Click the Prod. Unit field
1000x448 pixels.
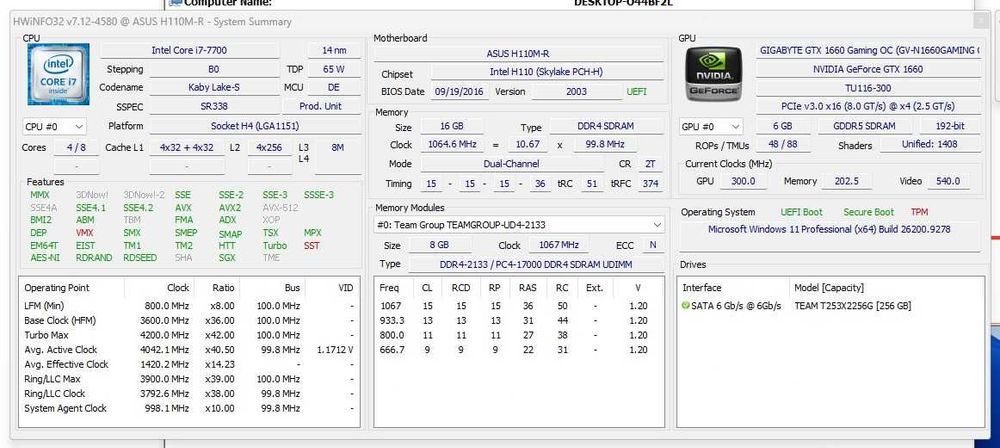pos(321,106)
